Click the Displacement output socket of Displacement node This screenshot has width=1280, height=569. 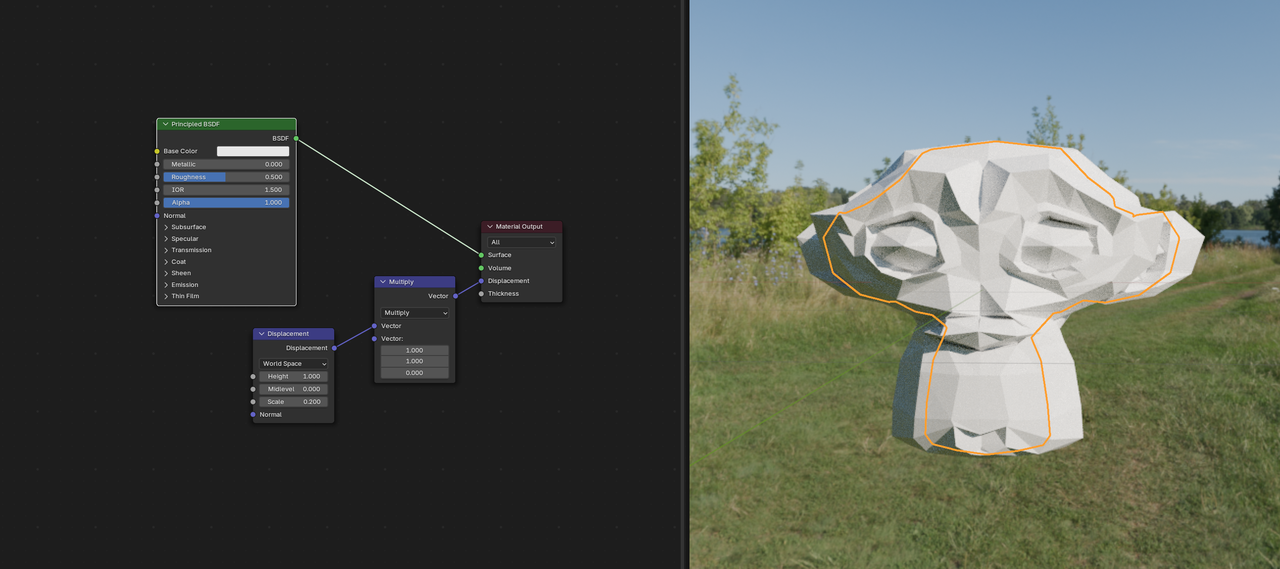tap(334, 348)
